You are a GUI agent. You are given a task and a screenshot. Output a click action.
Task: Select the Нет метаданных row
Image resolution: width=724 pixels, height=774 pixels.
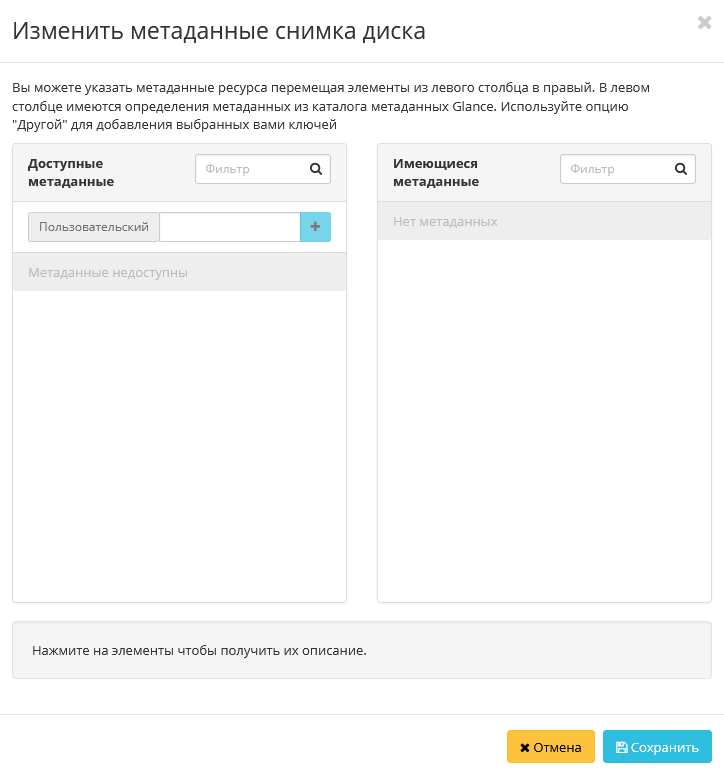(x=544, y=221)
